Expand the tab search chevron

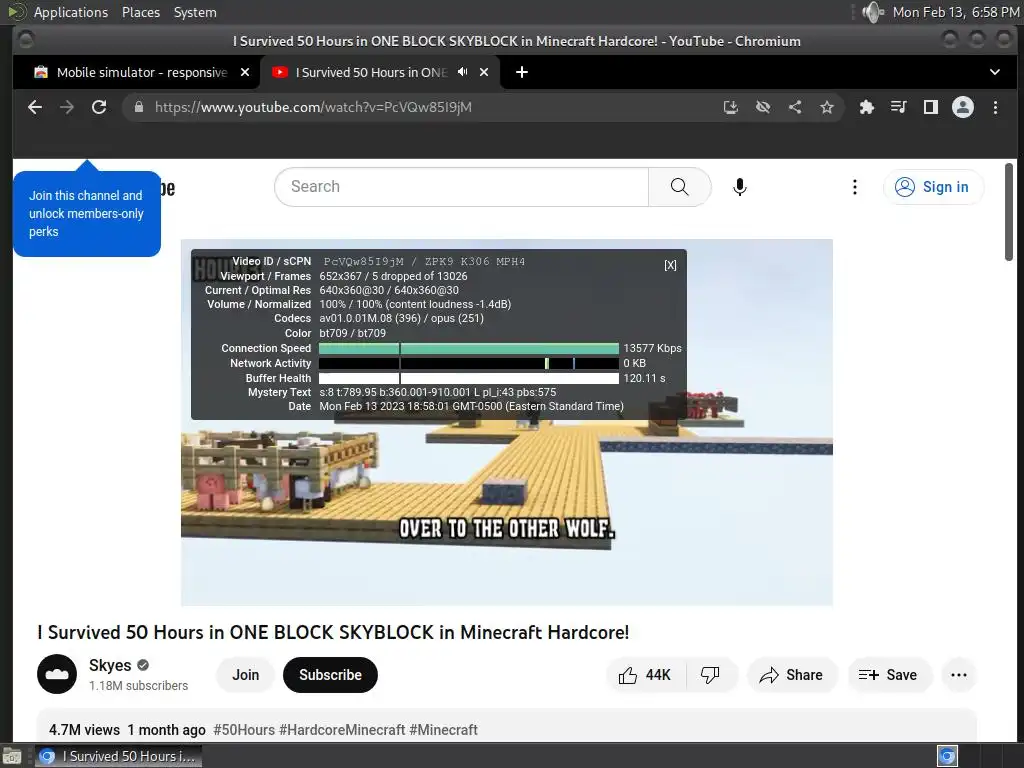[x=995, y=72]
